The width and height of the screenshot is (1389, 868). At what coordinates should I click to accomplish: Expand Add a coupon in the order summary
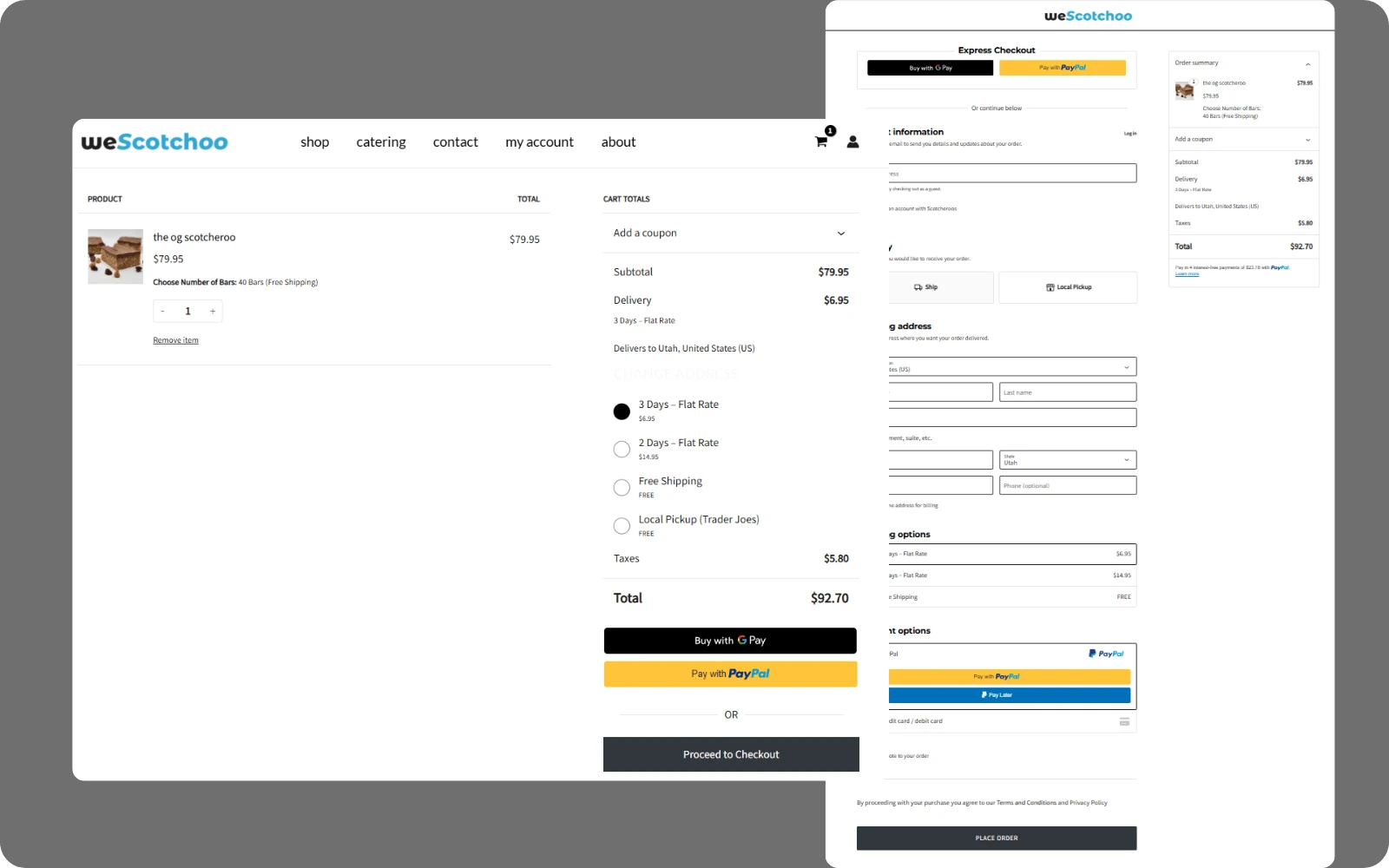1243,140
